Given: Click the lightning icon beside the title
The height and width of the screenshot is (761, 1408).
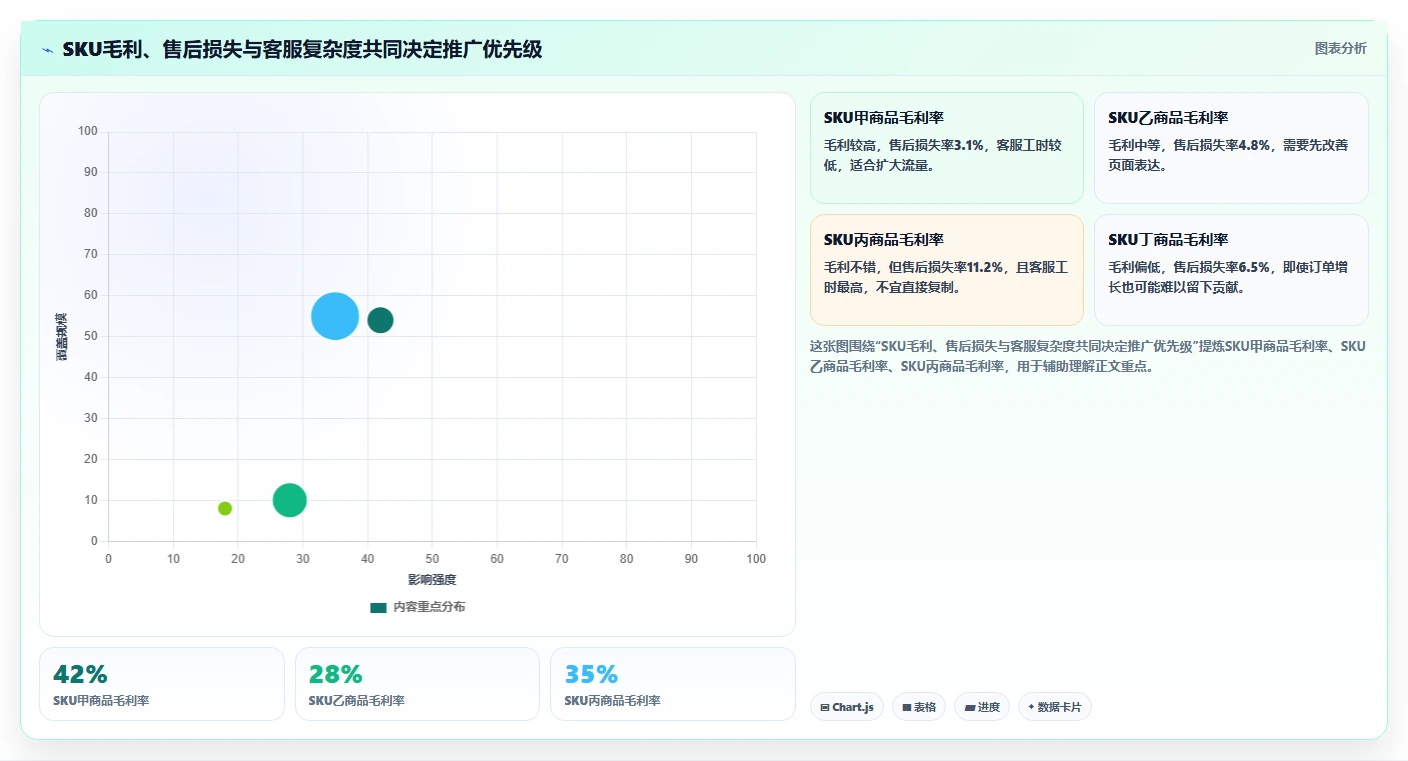Looking at the screenshot, I should tap(48, 50).
